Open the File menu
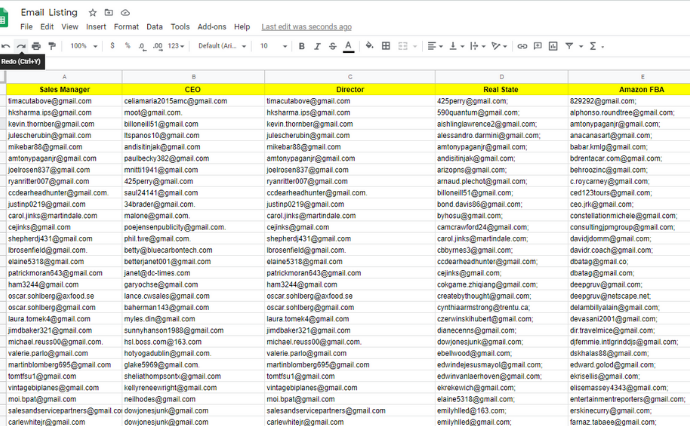 26,27
